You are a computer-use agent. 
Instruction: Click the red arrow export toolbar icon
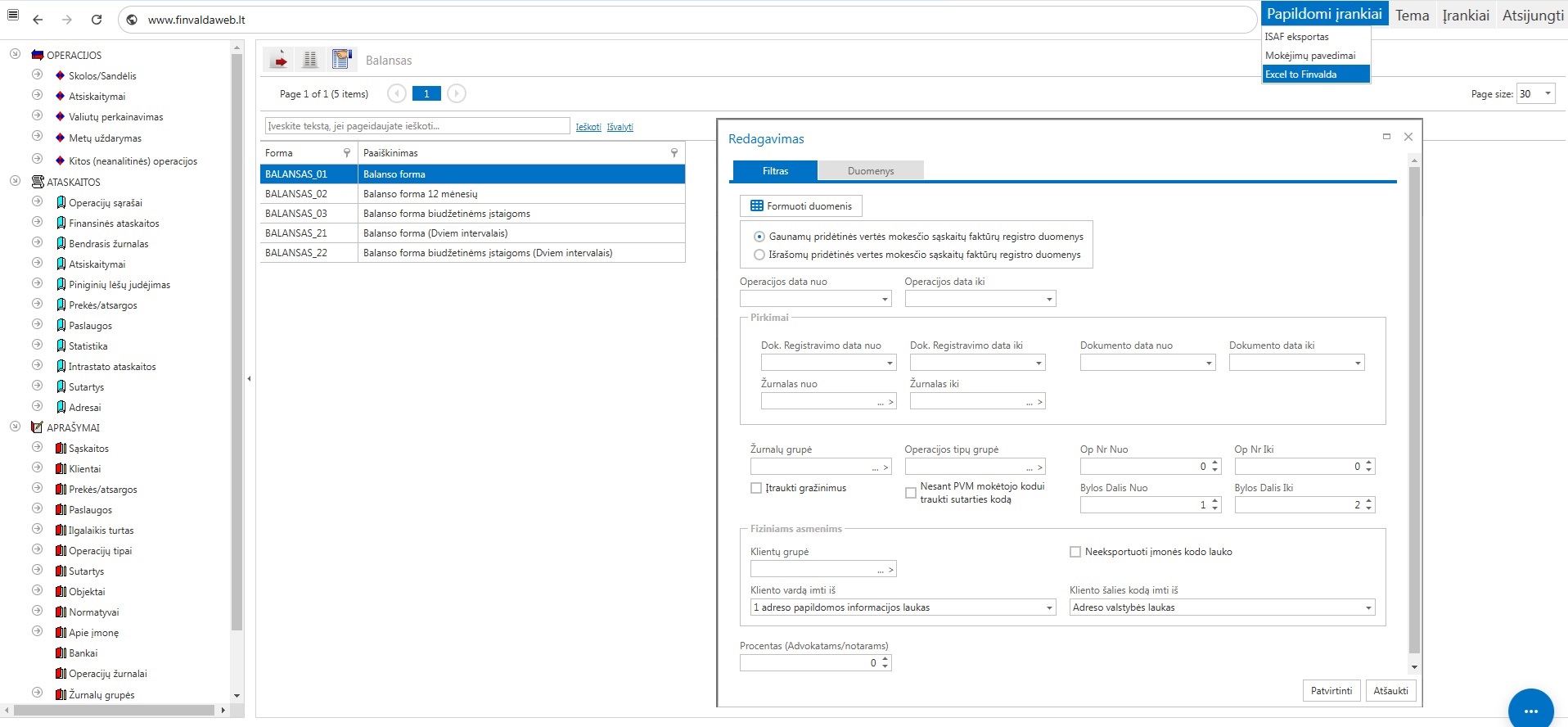point(280,59)
